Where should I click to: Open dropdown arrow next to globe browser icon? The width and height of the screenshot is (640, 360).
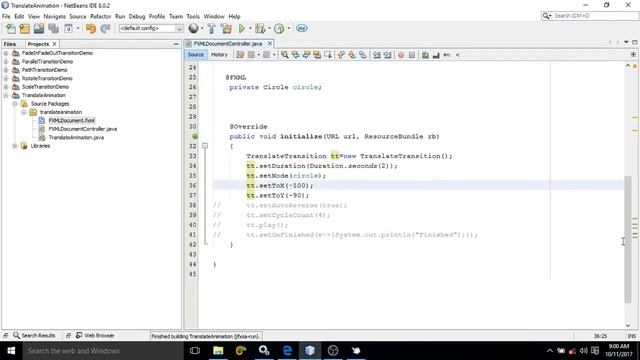pos(202,29)
